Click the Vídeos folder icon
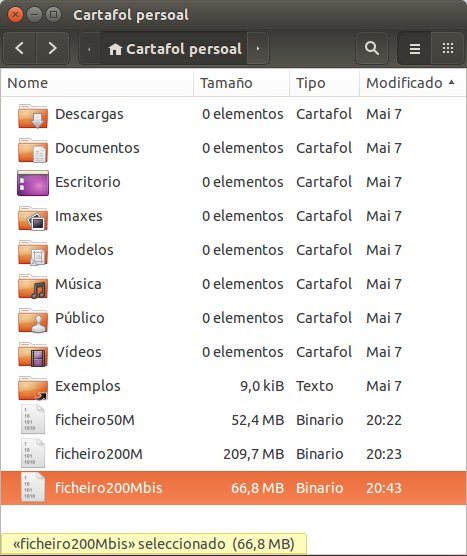Viewport: 467px width, 556px height. (x=33, y=354)
